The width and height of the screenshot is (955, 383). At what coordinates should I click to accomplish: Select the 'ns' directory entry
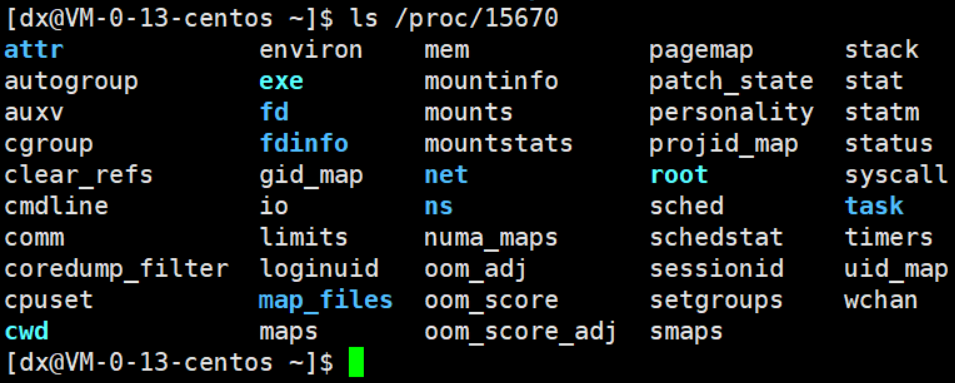tap(439, 208)
